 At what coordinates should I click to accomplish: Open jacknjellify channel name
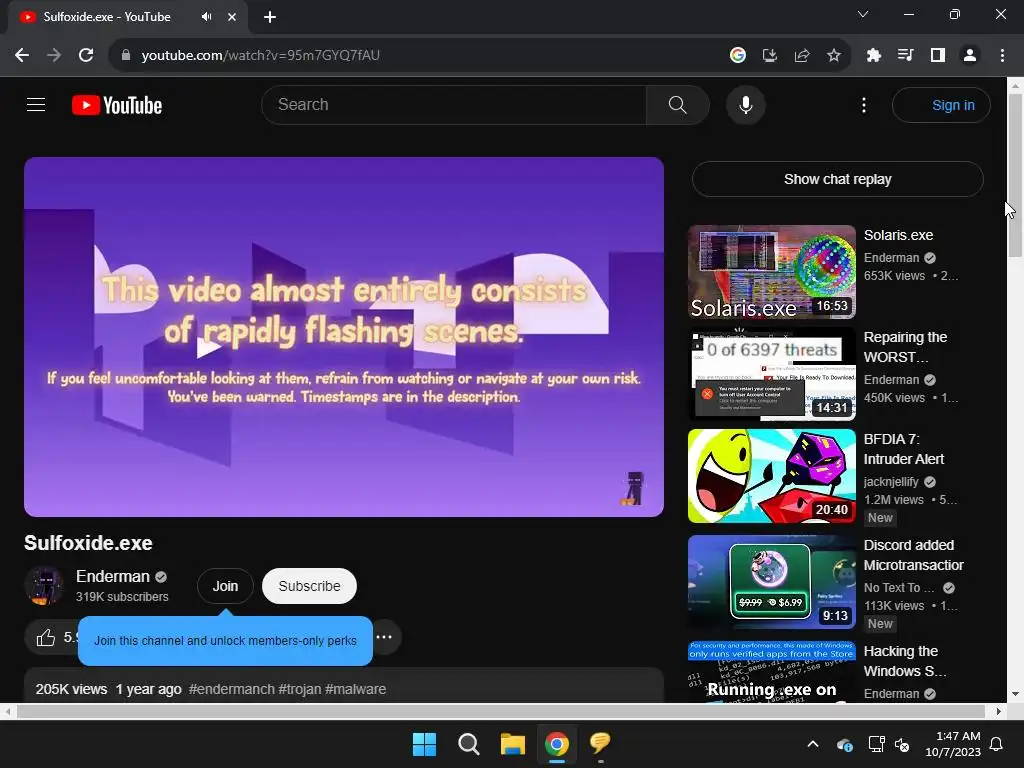(x=891, y=481)
